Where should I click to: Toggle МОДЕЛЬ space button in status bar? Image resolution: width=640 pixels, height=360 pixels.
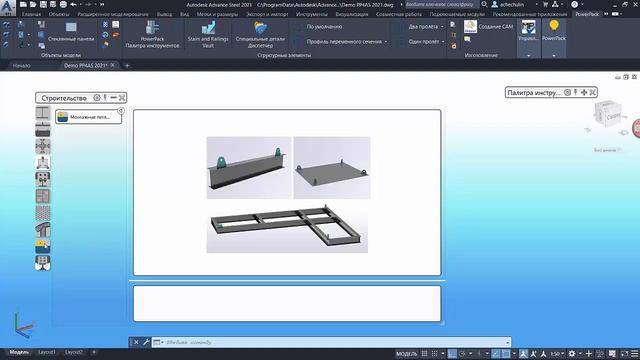pos(407,353)
